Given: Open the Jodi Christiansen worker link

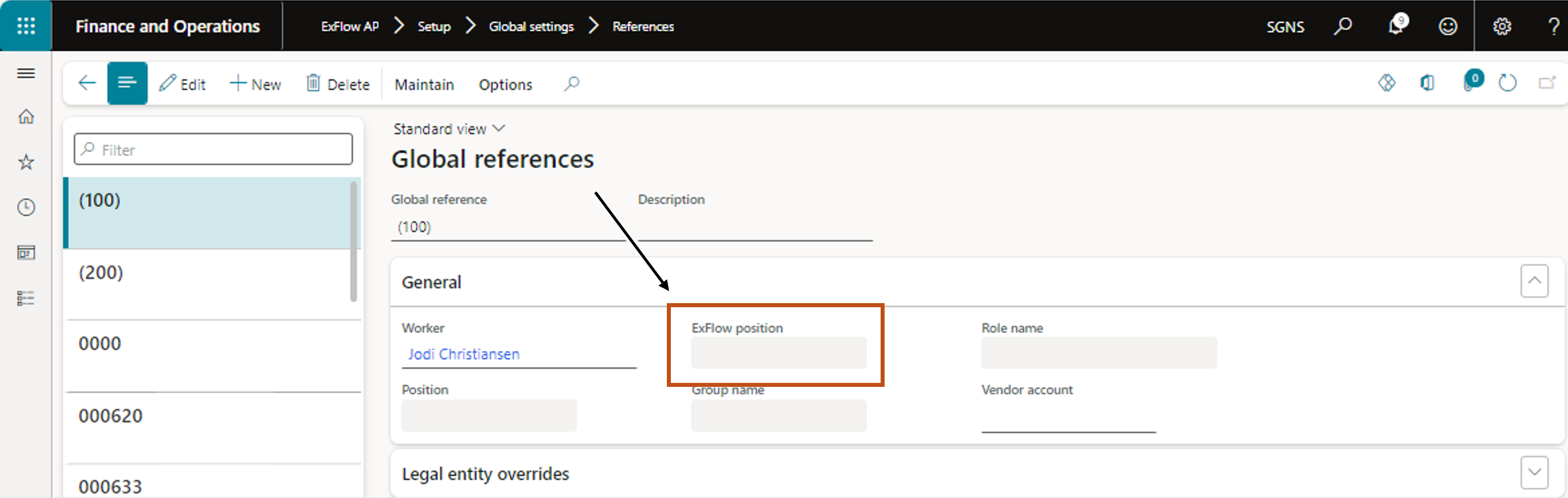Looking at the screenshot, I should coord(463,354).
